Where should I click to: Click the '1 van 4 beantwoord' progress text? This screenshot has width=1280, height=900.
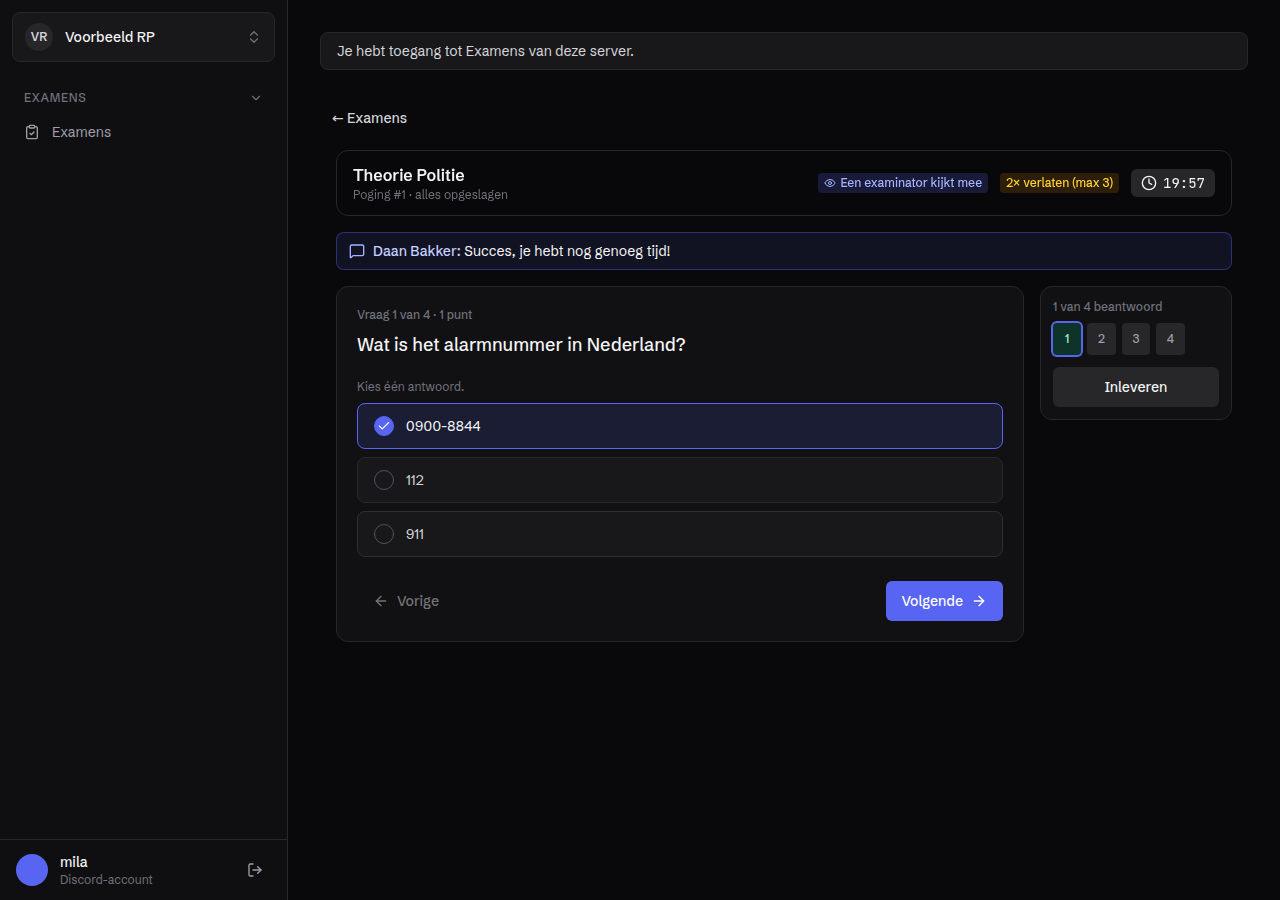tap(1108, 307)
